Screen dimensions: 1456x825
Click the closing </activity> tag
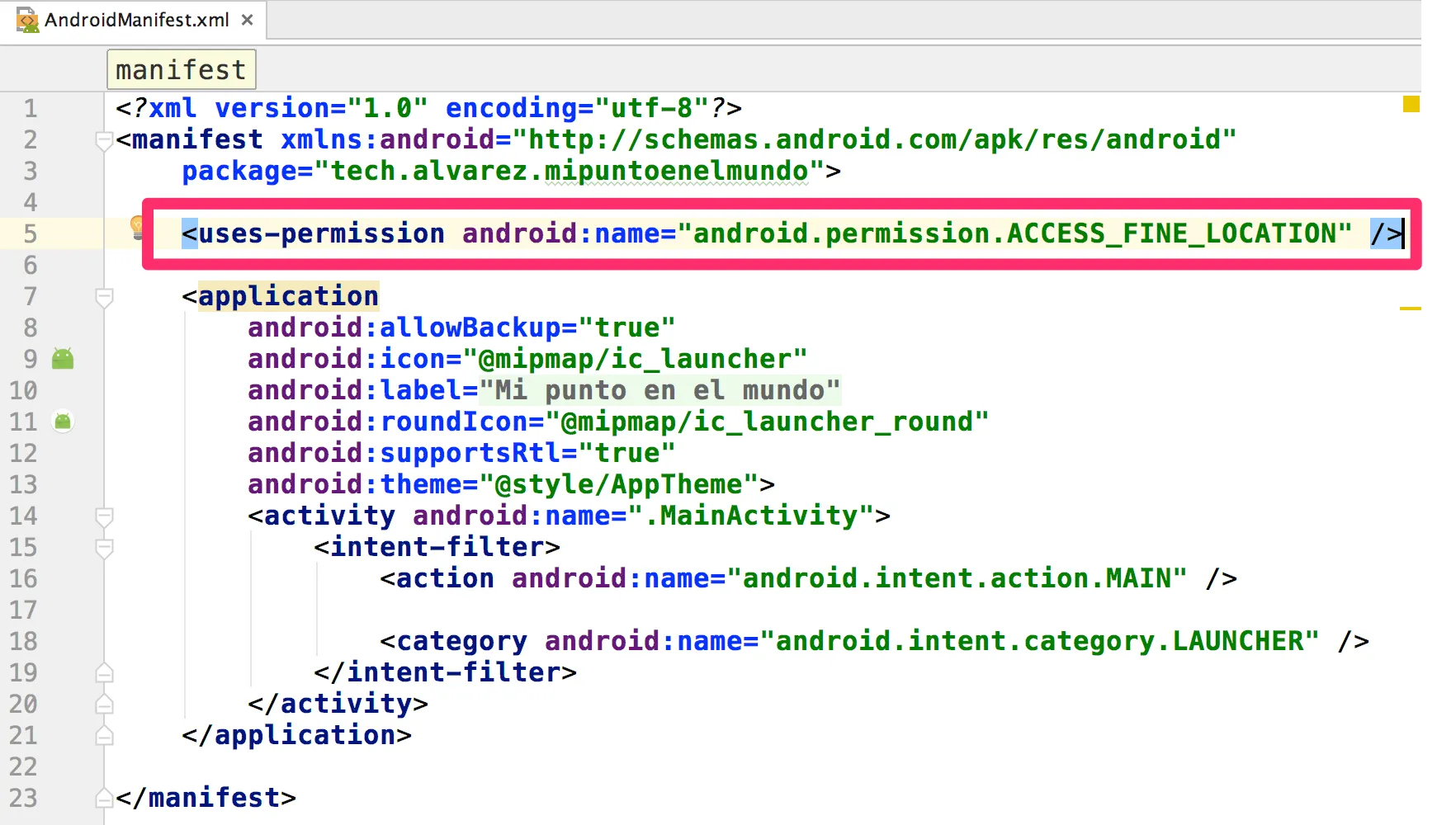click(338, 704)
